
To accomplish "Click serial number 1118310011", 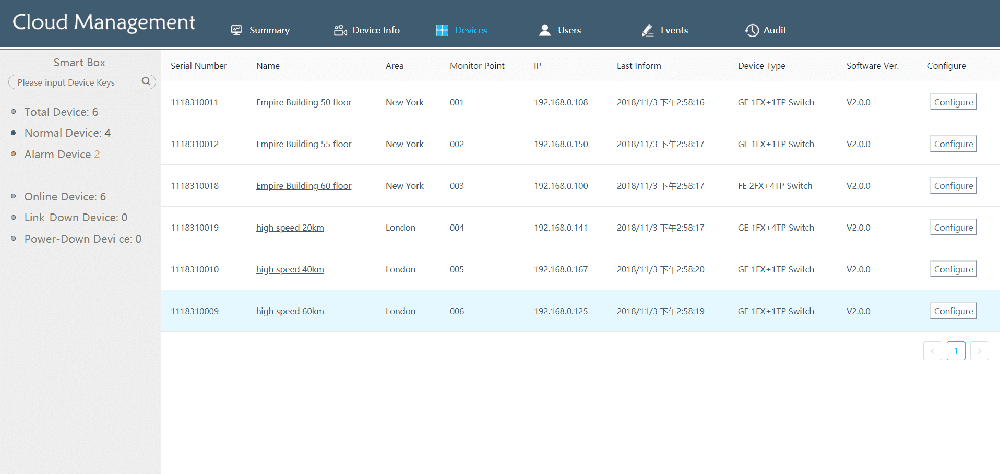I will pos(195,102).
